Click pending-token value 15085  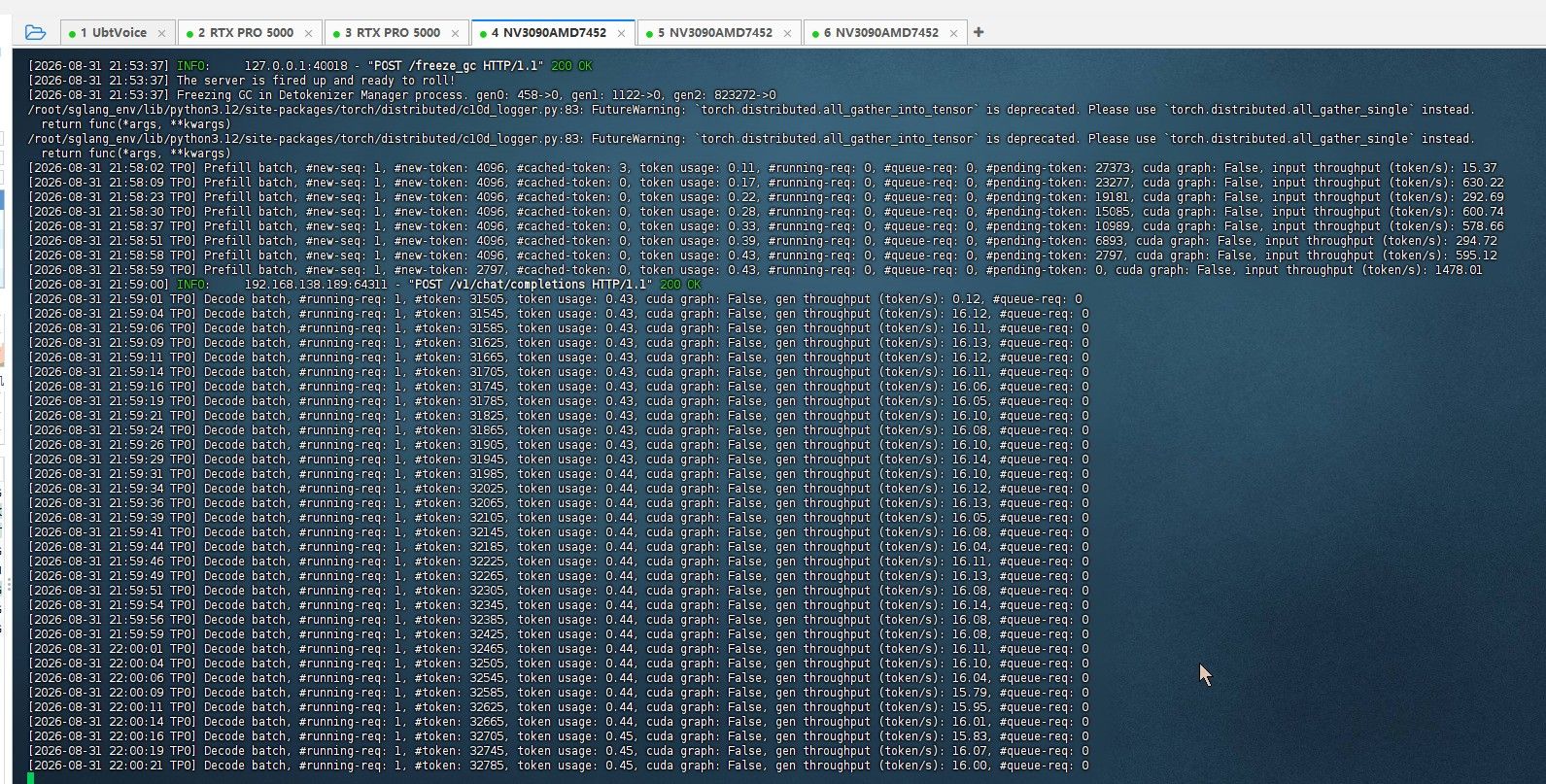[1113, 212]
